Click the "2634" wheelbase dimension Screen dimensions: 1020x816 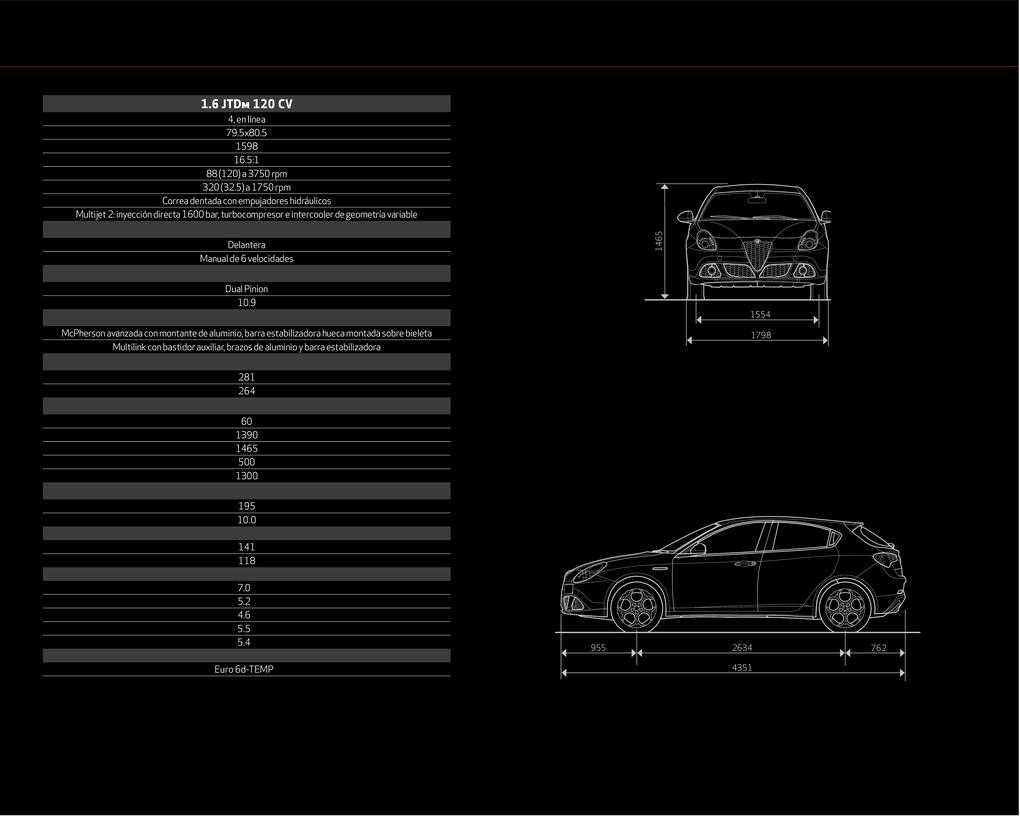coord(742,647)
